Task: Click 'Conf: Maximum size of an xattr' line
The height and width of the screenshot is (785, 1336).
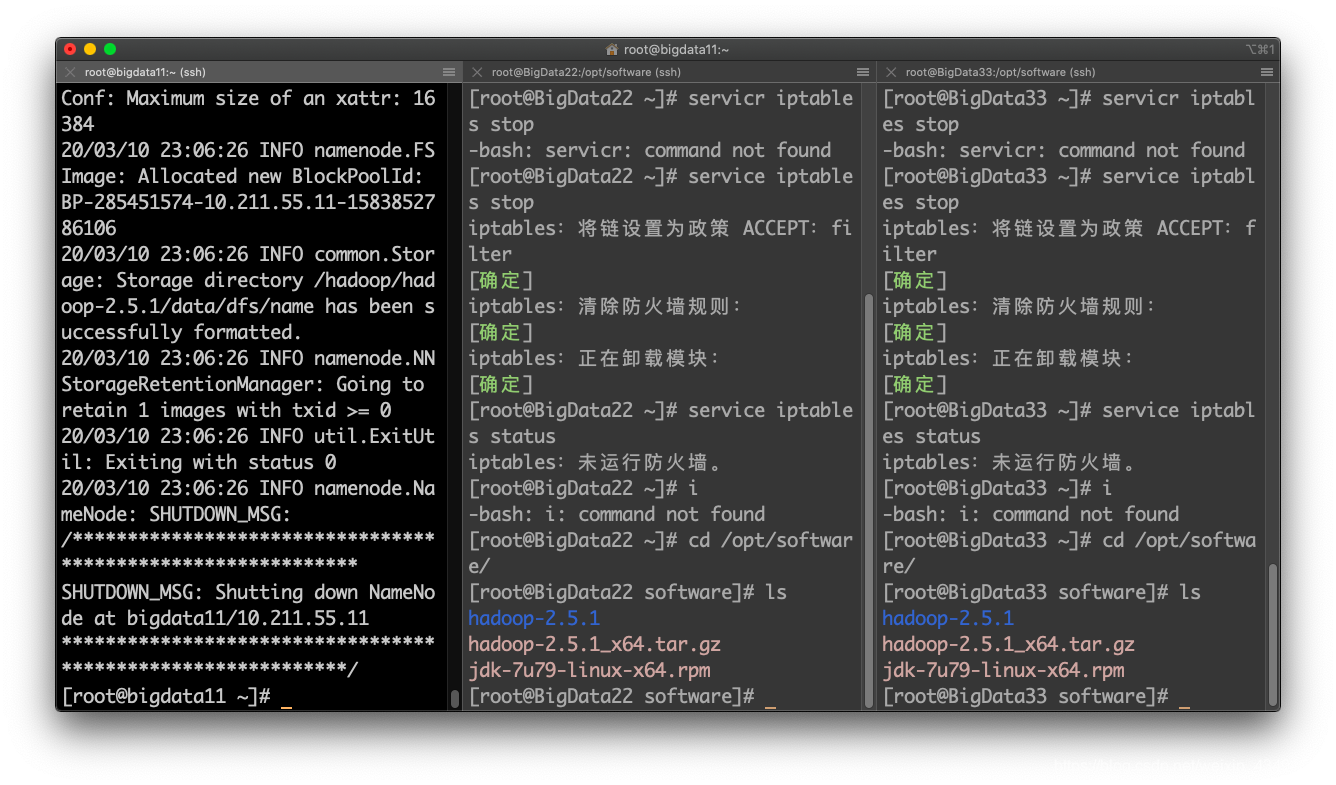Action: click(x=248, y=98)
